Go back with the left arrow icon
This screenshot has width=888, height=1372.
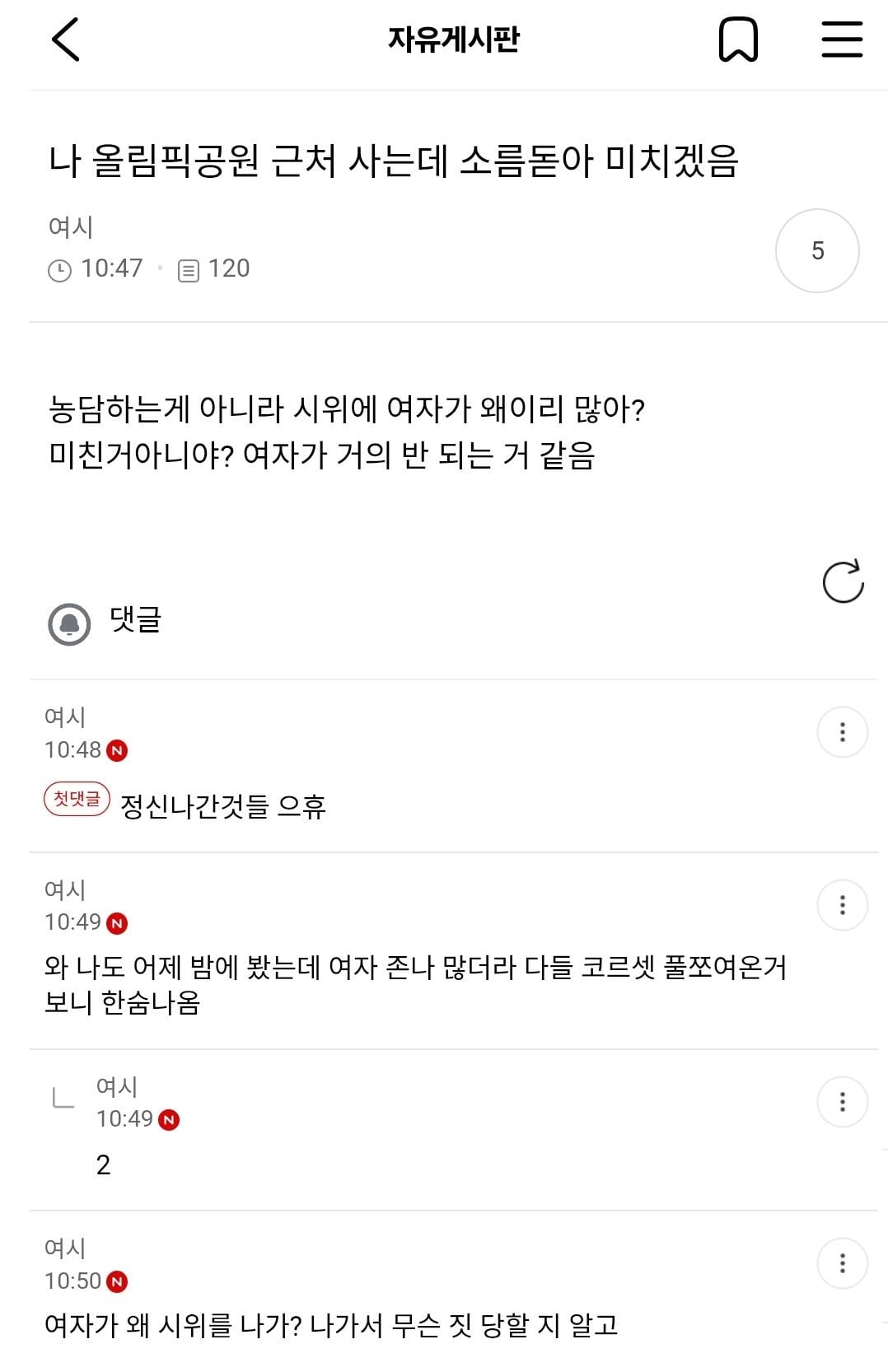66,40
